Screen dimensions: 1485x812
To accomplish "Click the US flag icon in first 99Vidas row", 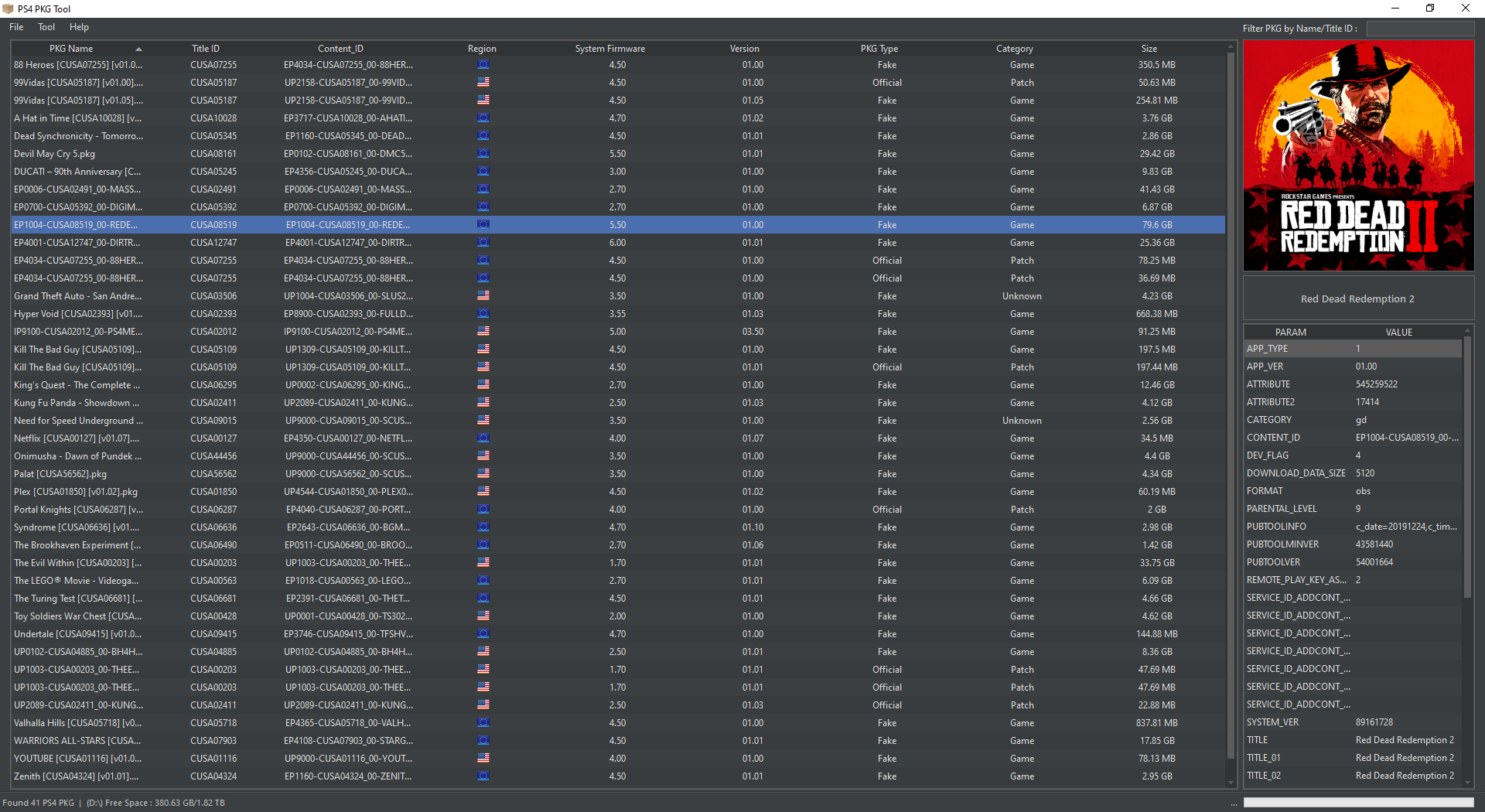I will (x=483, y=83).
